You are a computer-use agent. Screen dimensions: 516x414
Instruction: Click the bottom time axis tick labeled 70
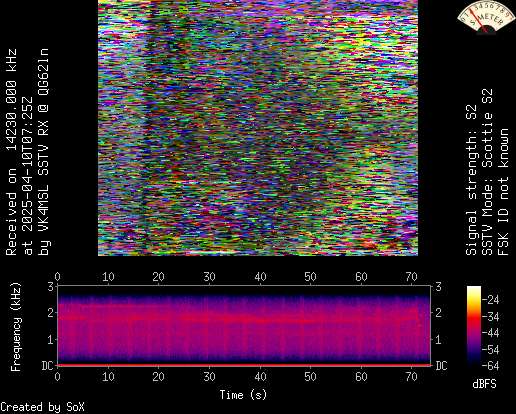pos(411,377)
